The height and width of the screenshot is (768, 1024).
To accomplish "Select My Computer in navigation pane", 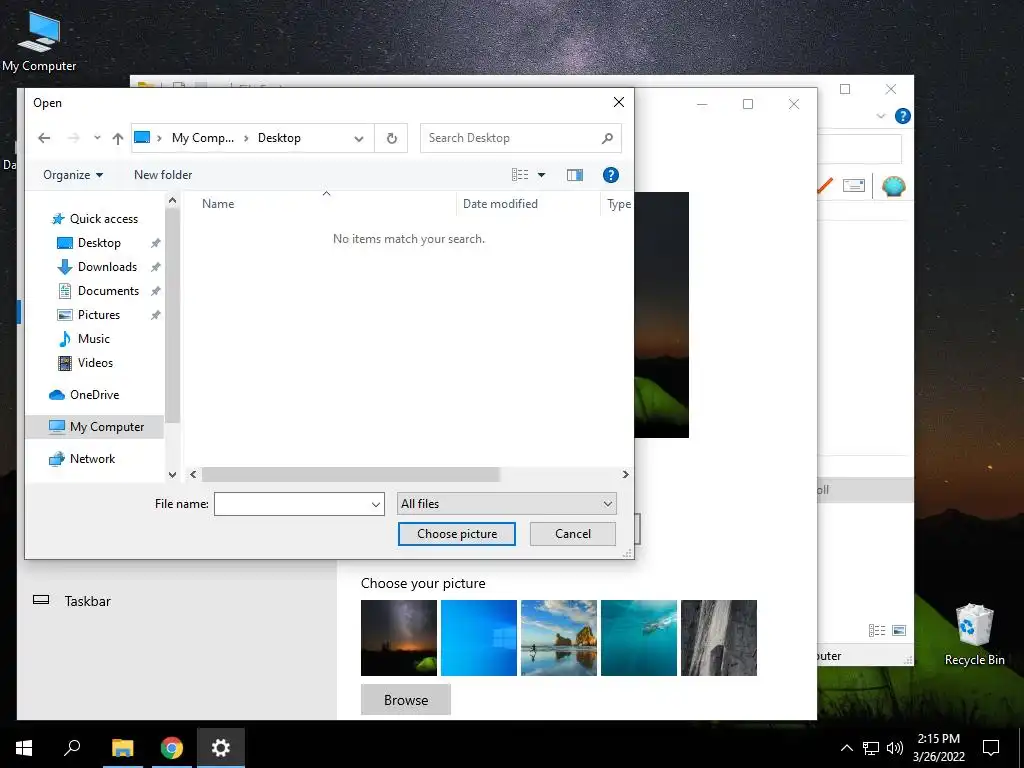I will pos(95,426).
